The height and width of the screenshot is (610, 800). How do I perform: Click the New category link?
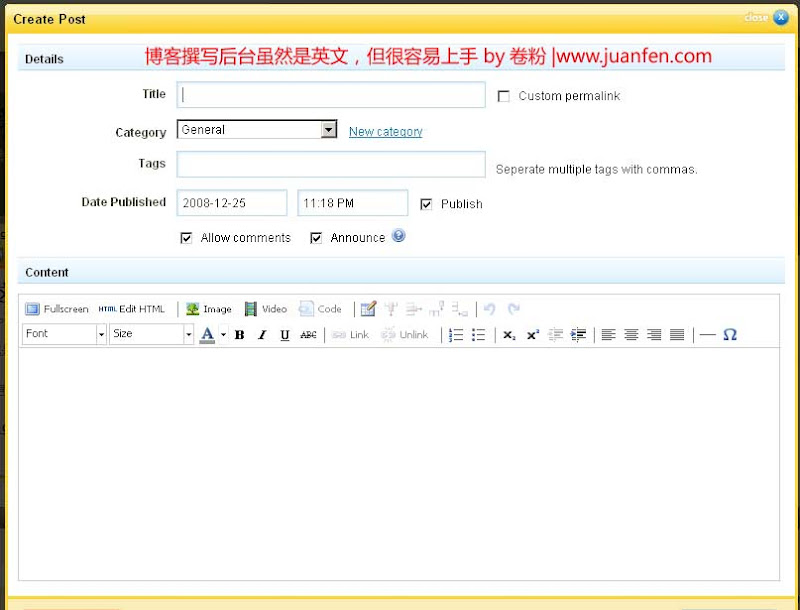[x=386, y=132]
